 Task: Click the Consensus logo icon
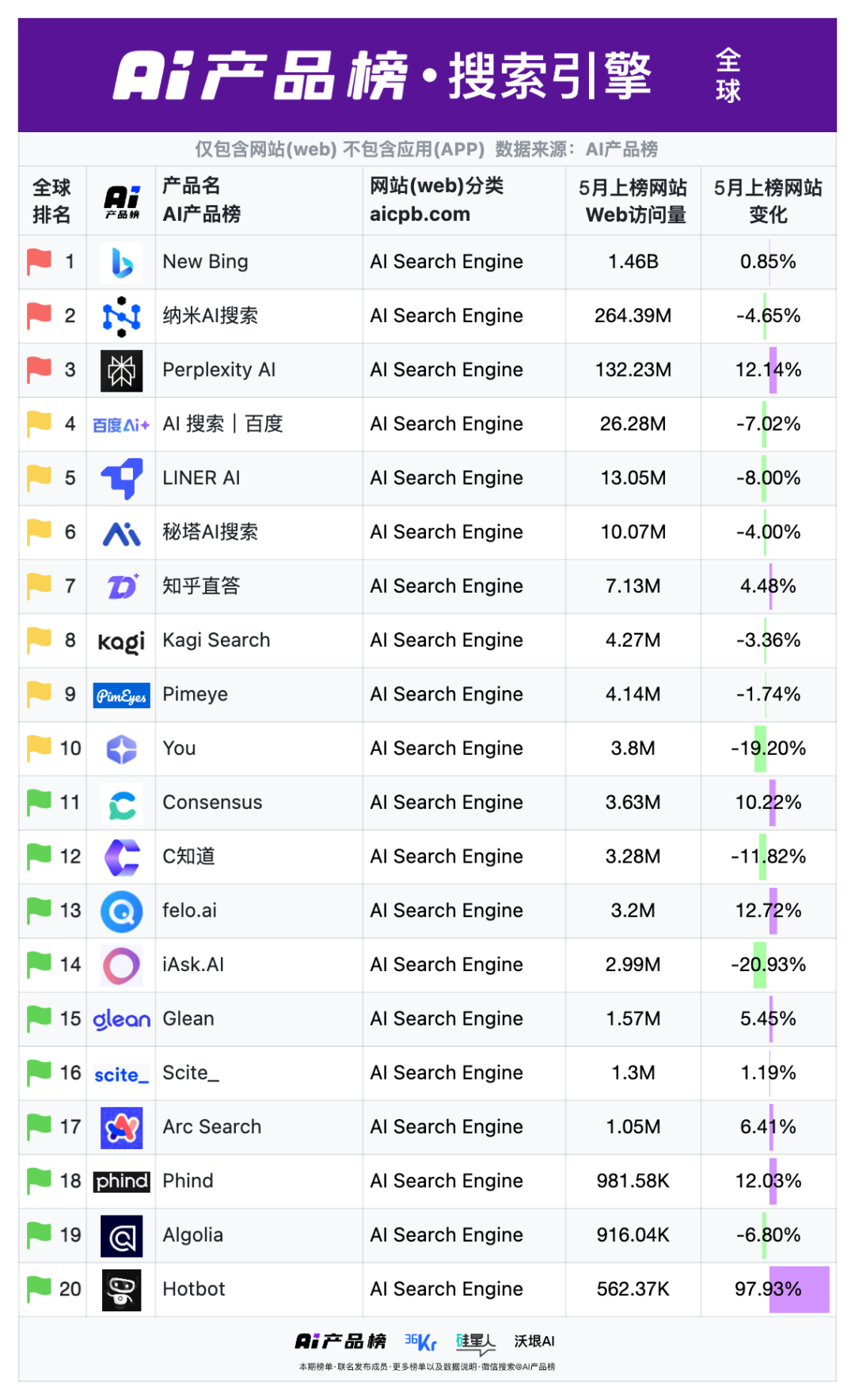coord(122,803)
